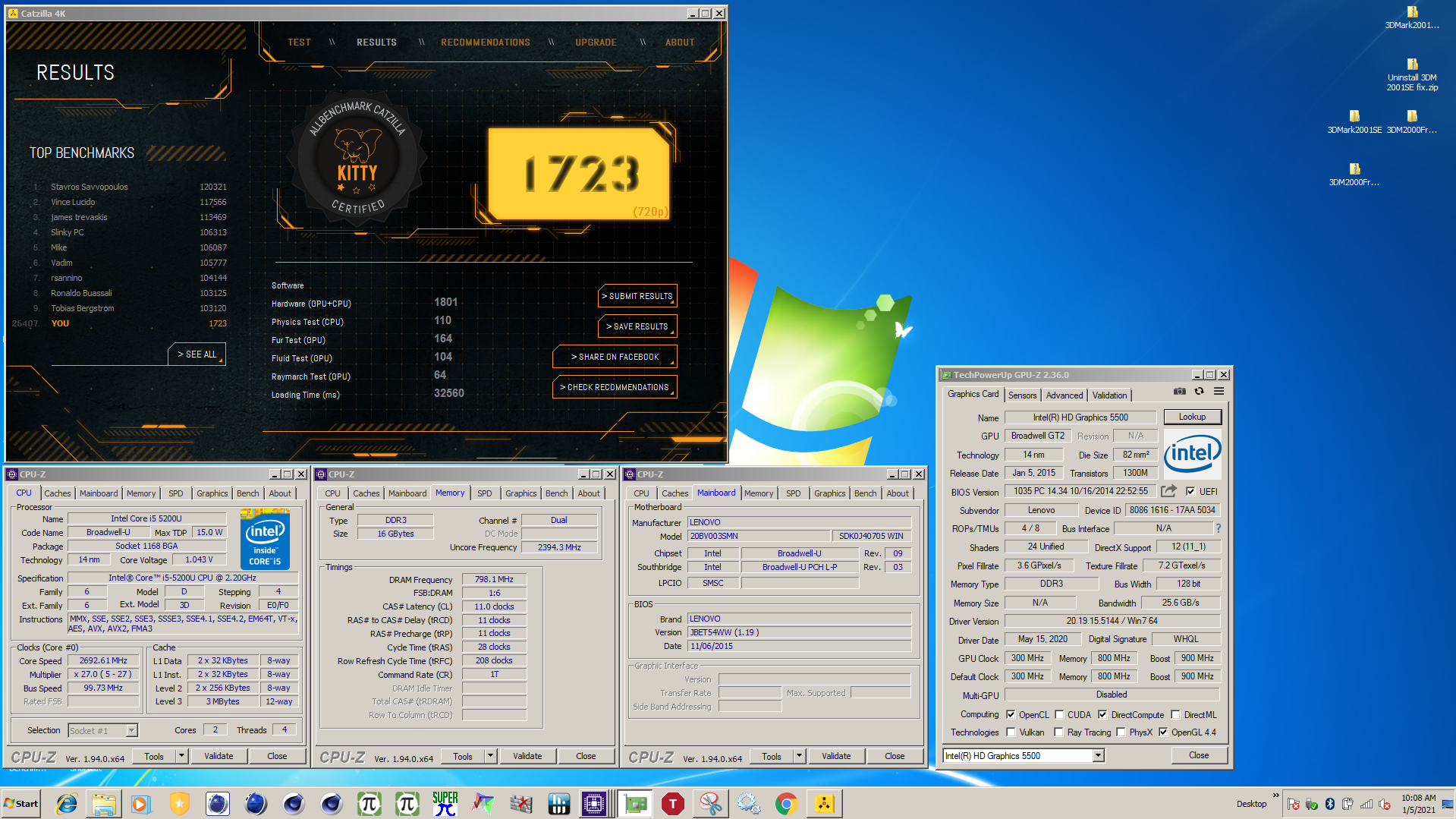Screen dimensions: 1456x819
Task: Click the brick wall firewall taskbar icon
Action: point(521,804)
